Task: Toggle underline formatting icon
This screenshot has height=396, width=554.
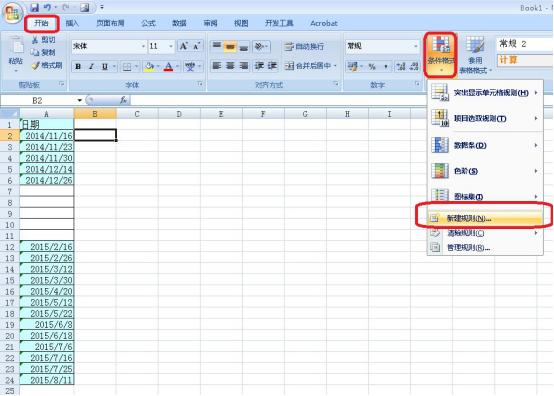Action: pyautogui.click(x=105, y=66)
